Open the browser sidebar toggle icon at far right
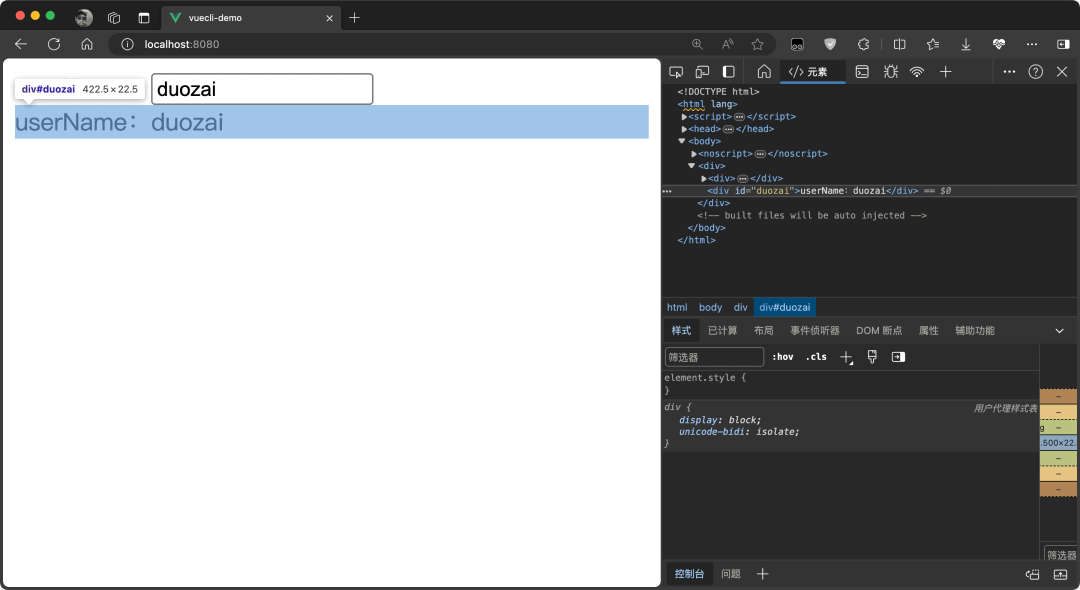Viewport: 1080px width, 590px height. tap(1063, 44)
